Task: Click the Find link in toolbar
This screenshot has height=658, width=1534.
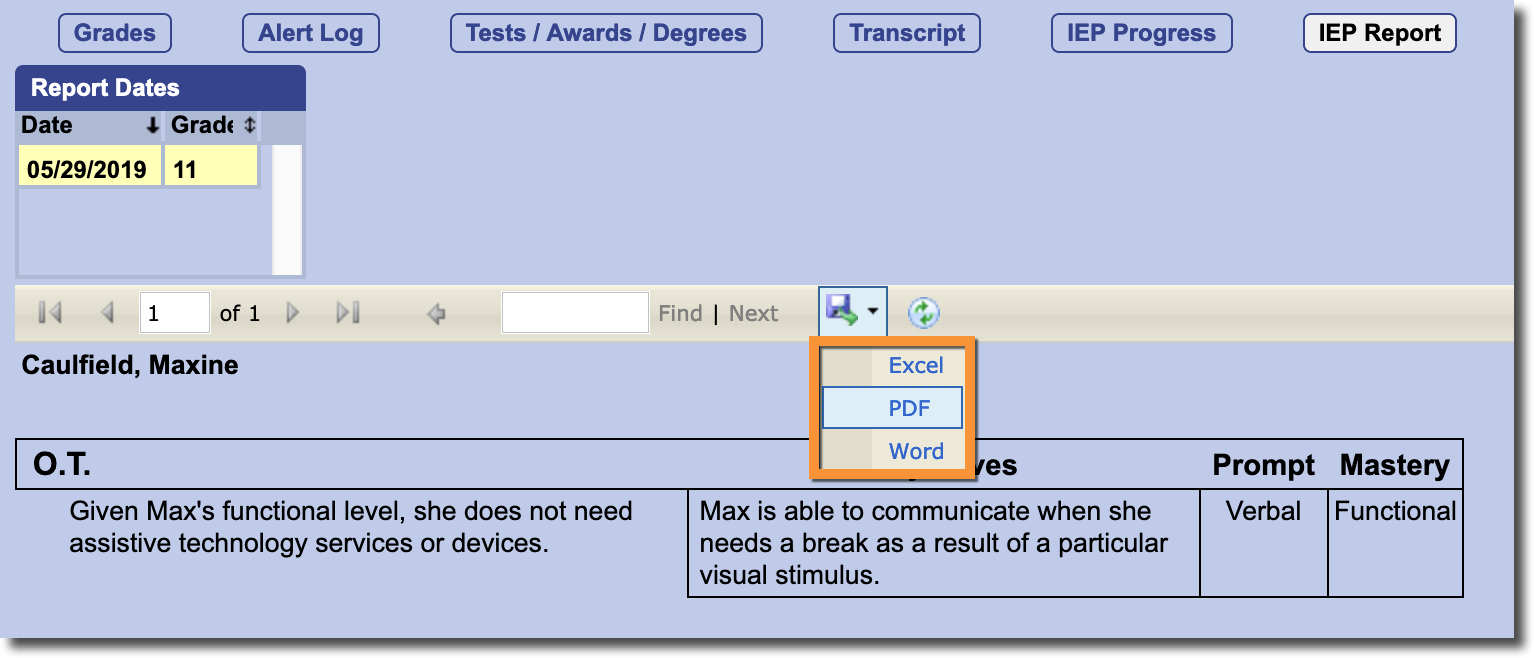Action: (680, 314)
